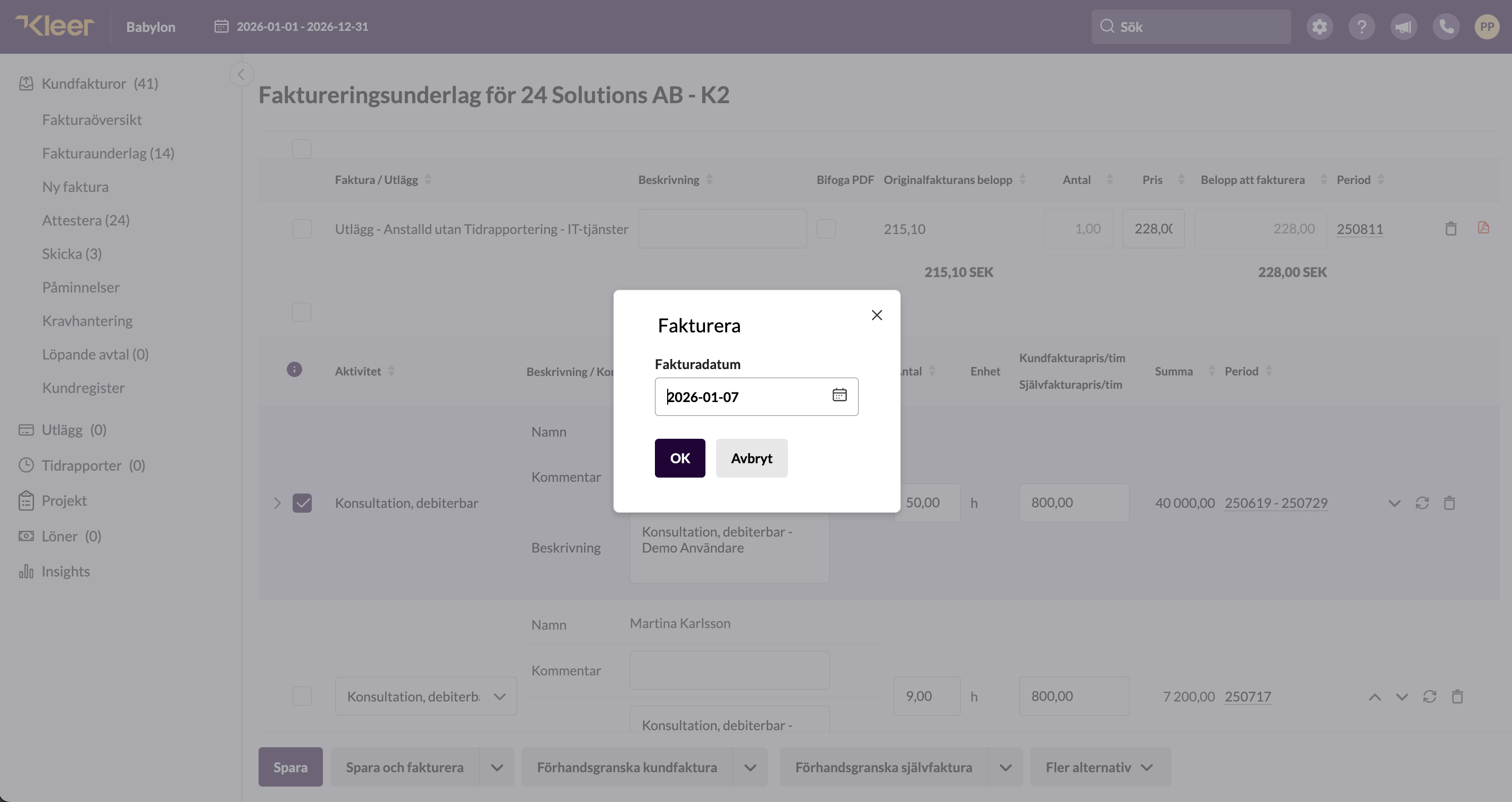Open the Konsultation, debiterbar activity dropdown
The image size is (1512, 802).
click(426, 696)
